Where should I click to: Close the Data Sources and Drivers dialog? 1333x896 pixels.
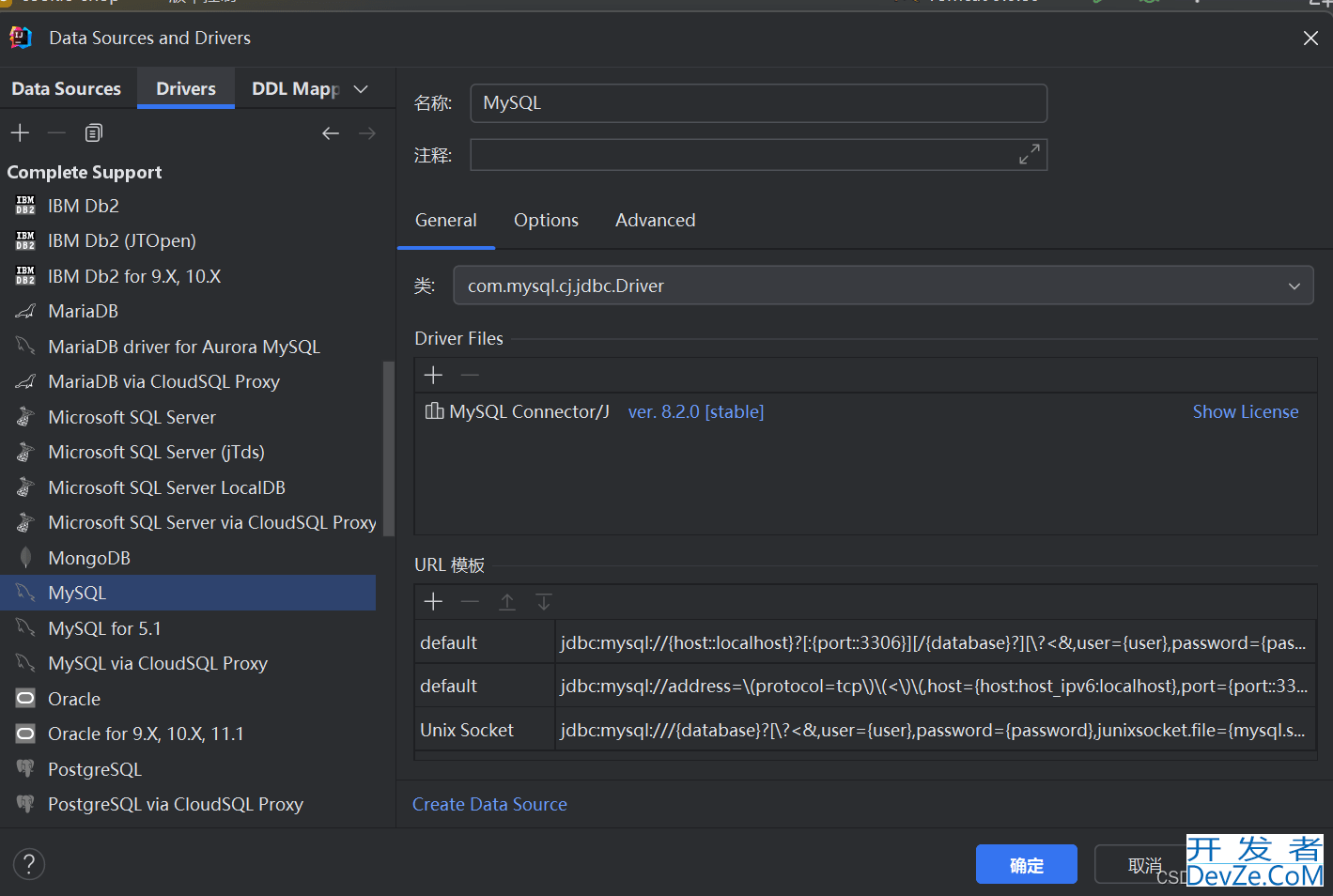[1310, 38]
